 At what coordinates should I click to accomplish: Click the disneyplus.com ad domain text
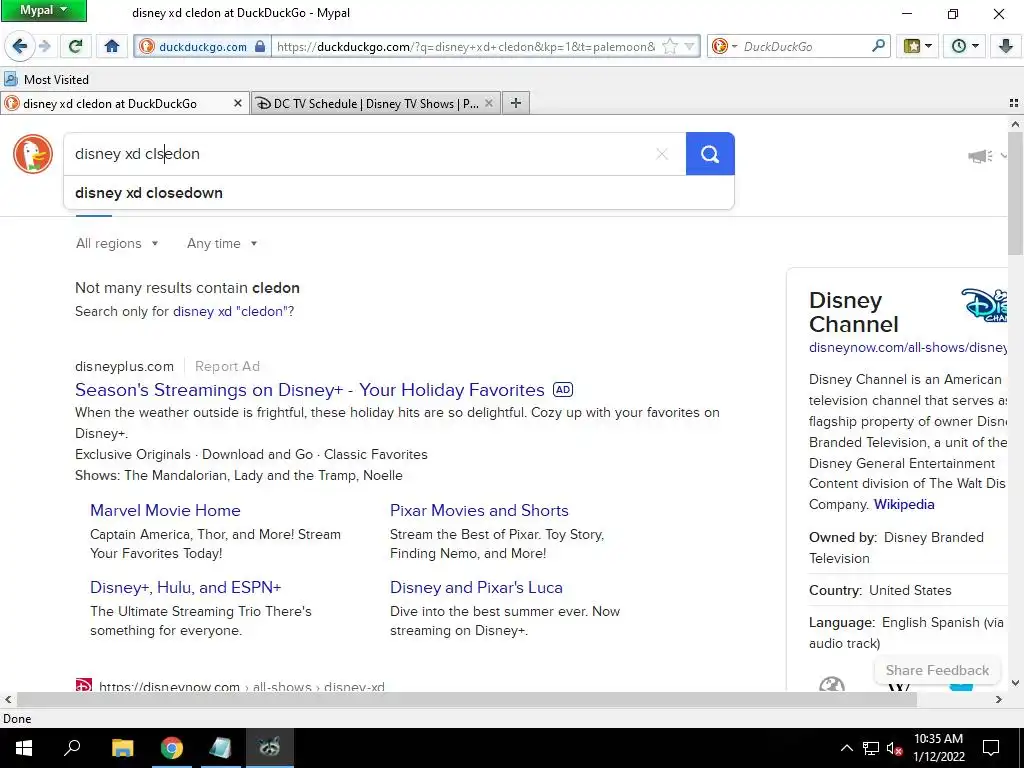pyautogui.click(x=124, y=366)
